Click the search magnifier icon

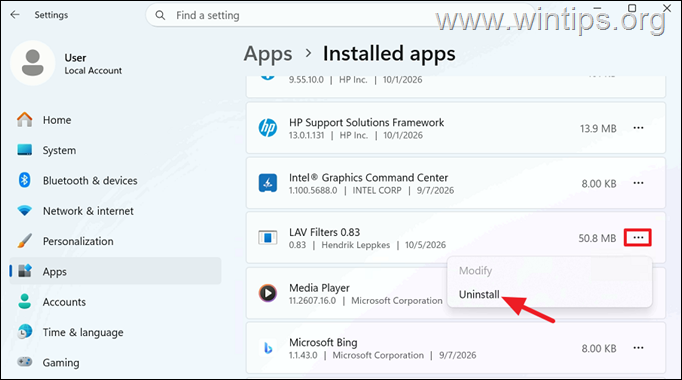point(160,15)
